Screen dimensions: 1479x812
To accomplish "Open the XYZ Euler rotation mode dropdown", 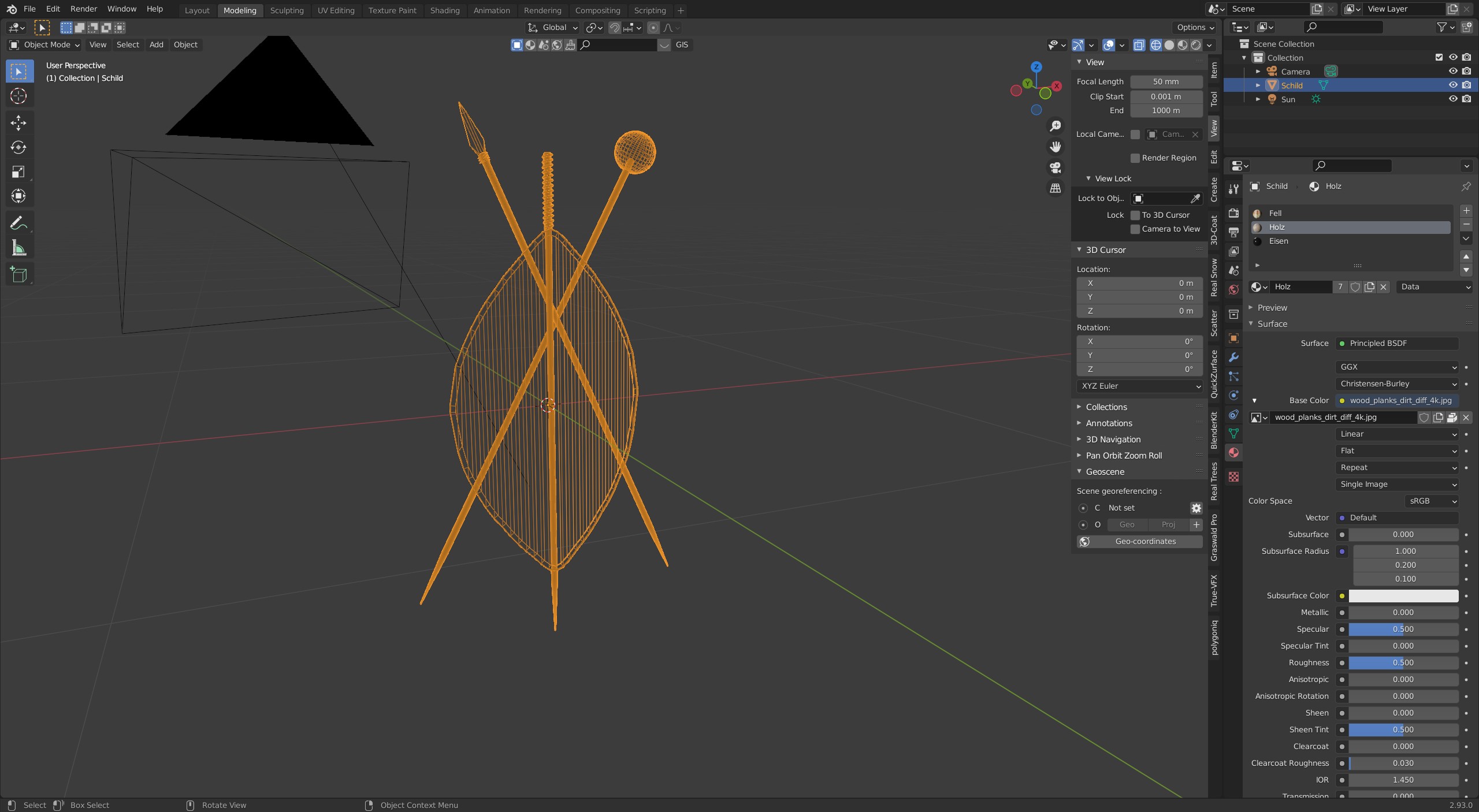I will click(x=1139, y=386).
